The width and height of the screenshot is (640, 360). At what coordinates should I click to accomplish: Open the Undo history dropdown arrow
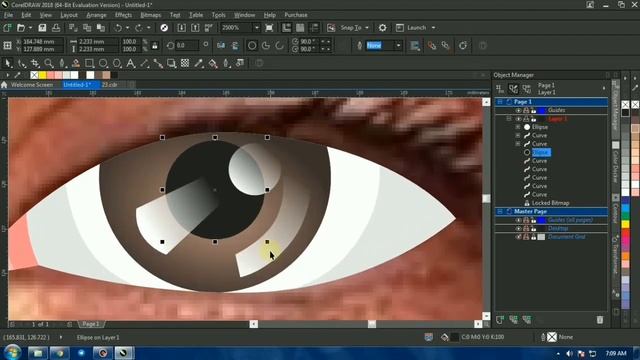pyautogui.click(x=127, y=28)
